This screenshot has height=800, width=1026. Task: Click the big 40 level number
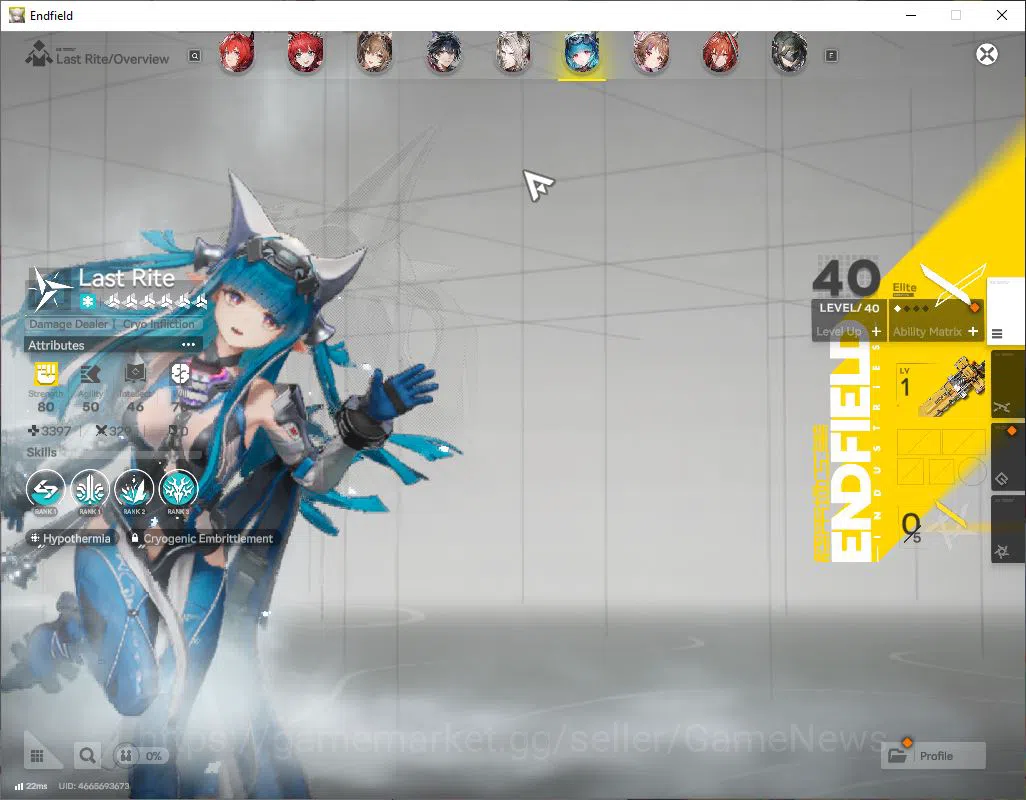846,279
